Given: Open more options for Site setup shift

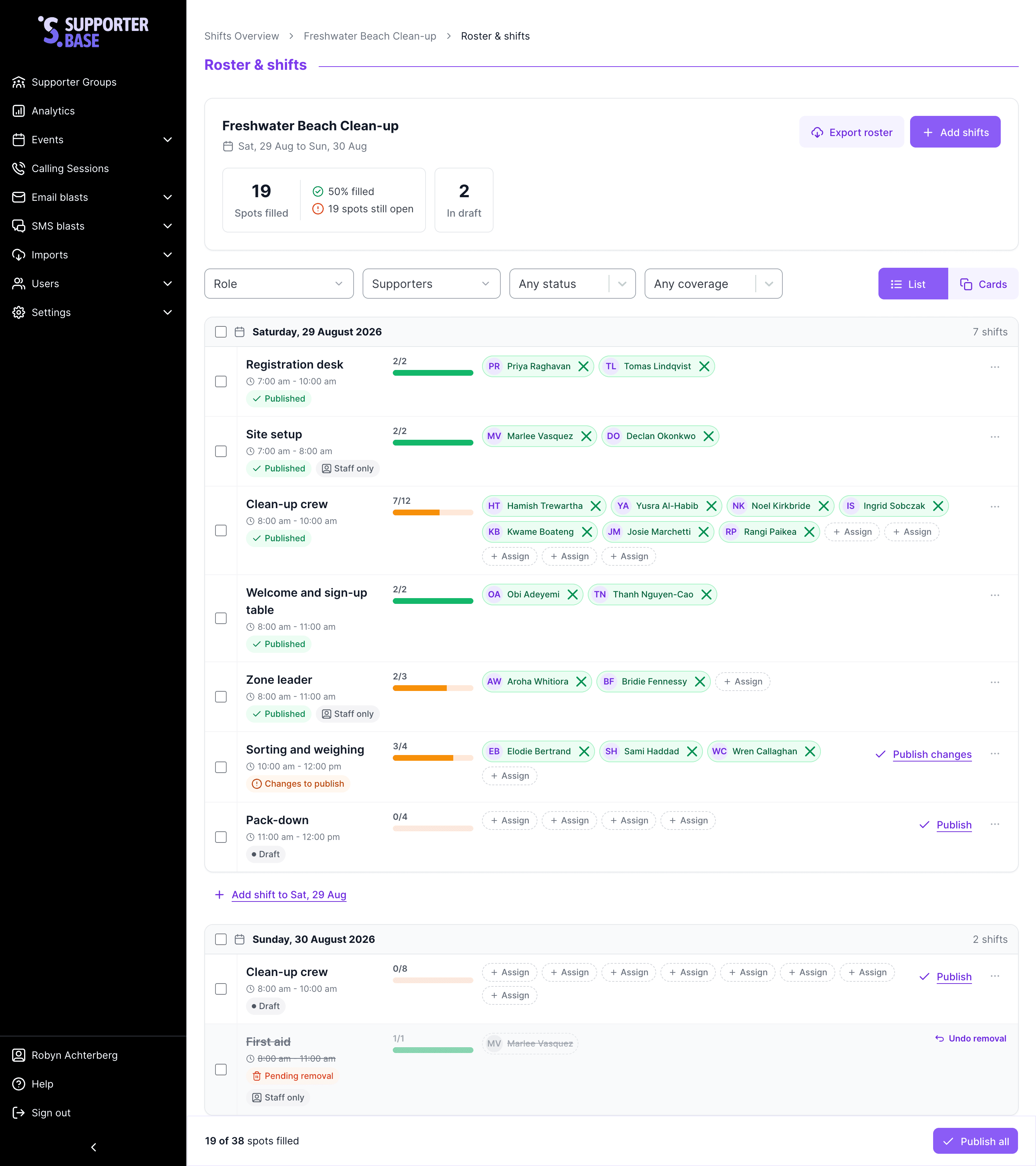Looking at the screenshot, I should (995, 437).
